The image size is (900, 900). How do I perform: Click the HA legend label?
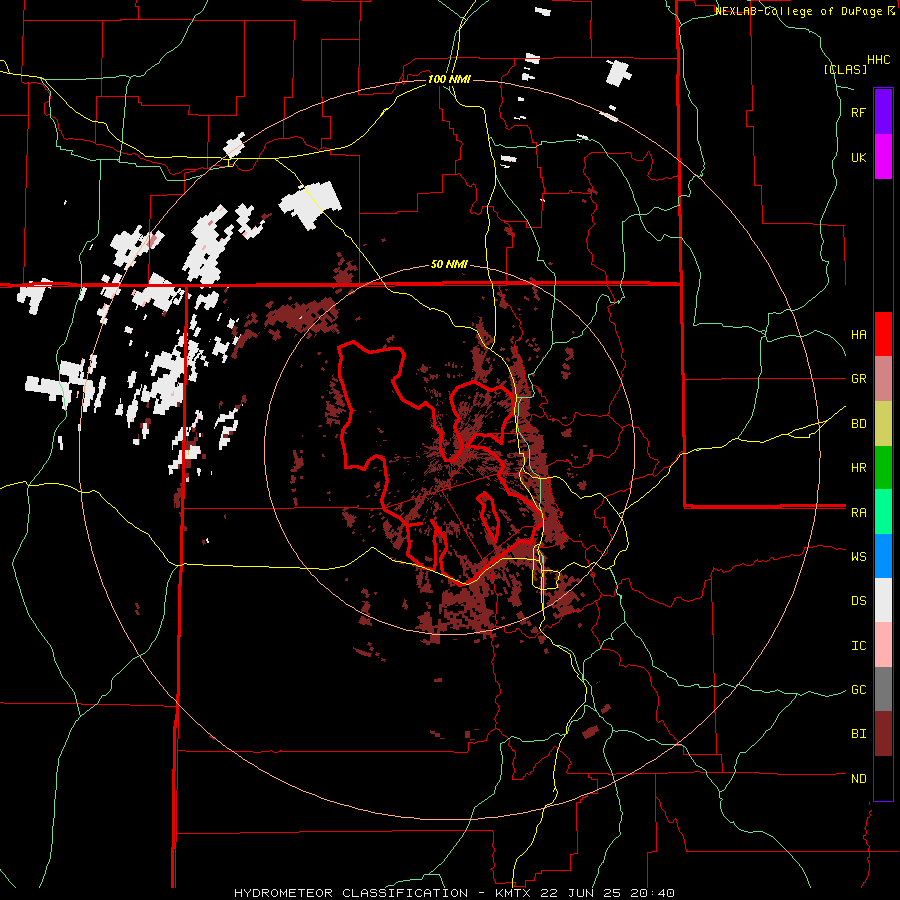[x=859, y=334]
